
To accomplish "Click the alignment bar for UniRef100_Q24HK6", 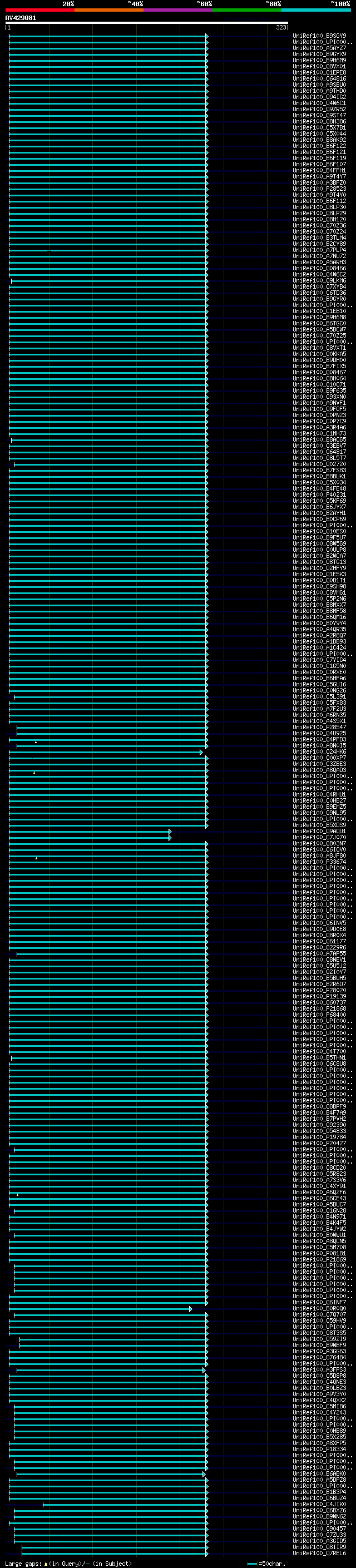I will coord(106,753).
